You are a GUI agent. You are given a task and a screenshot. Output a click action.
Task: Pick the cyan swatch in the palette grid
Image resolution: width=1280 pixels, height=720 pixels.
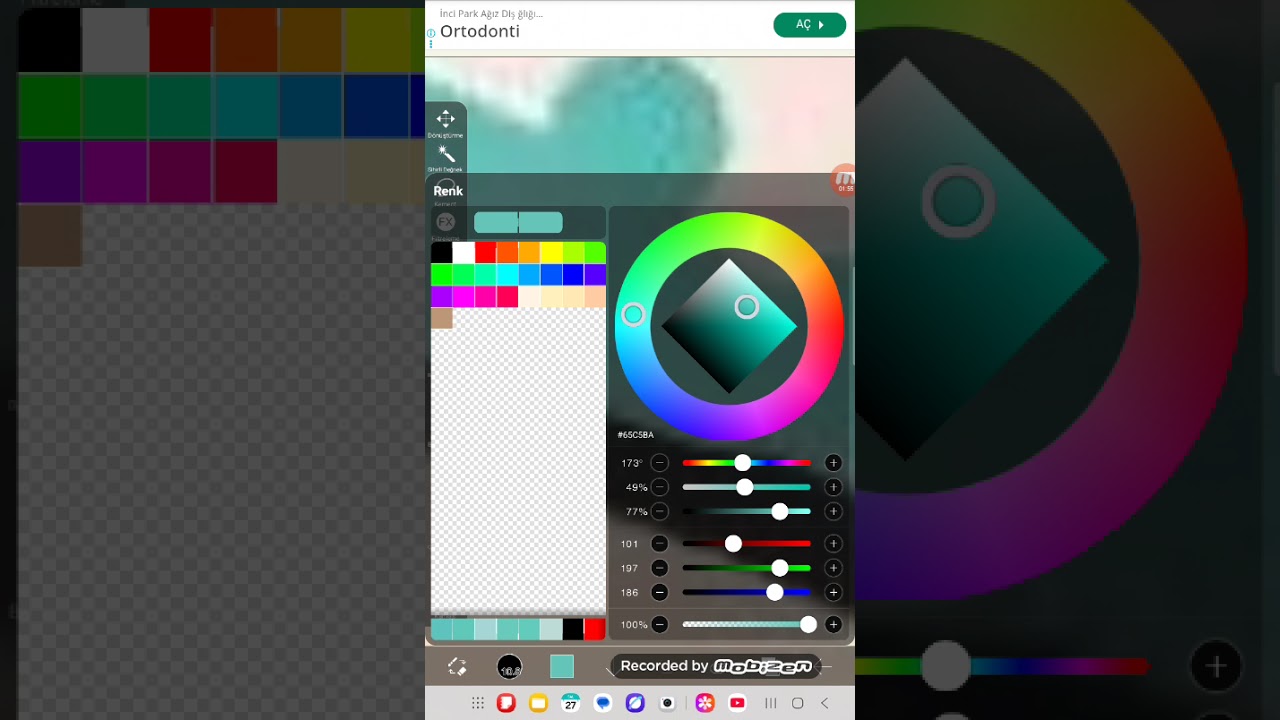508,274
